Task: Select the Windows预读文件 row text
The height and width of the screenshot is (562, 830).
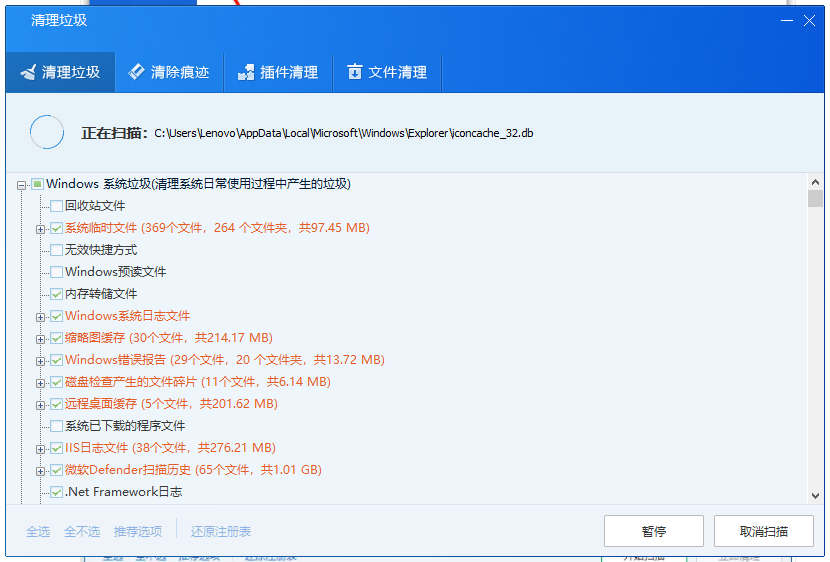Action: click(115, 272)
